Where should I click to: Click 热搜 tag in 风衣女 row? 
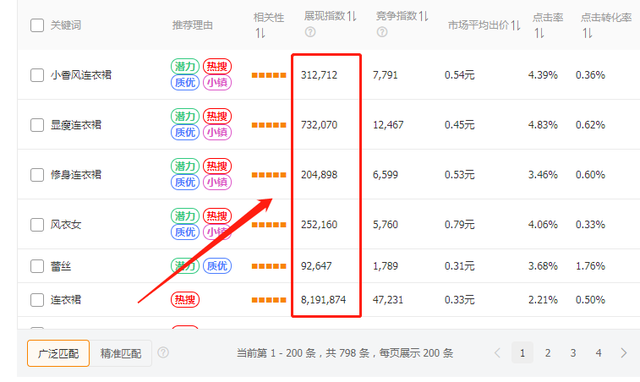[x=217, y=215]
